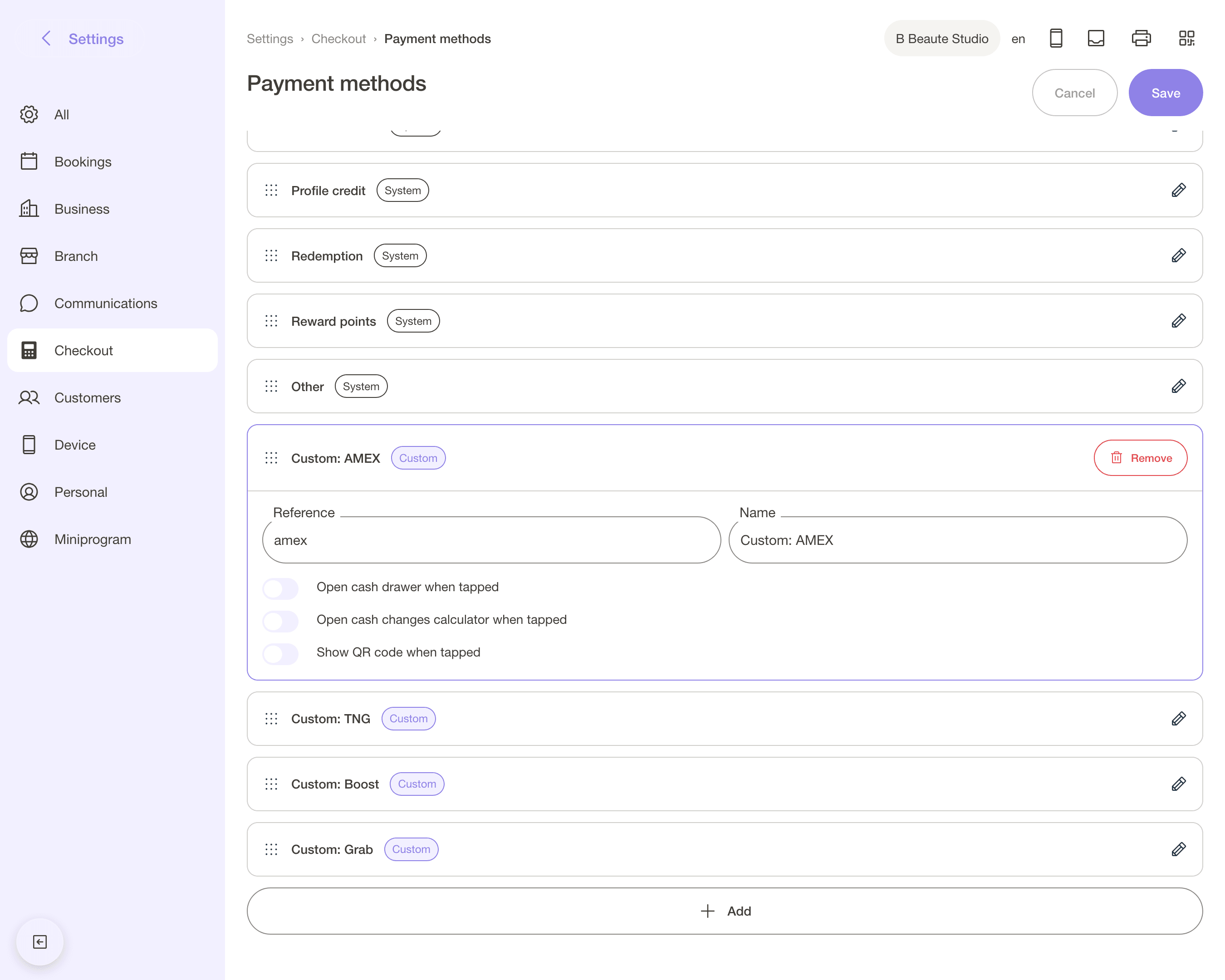The width and height of the screenshot is (1225, 980).
Task: Open Personal settings
Action: click(x=113, y=491)
